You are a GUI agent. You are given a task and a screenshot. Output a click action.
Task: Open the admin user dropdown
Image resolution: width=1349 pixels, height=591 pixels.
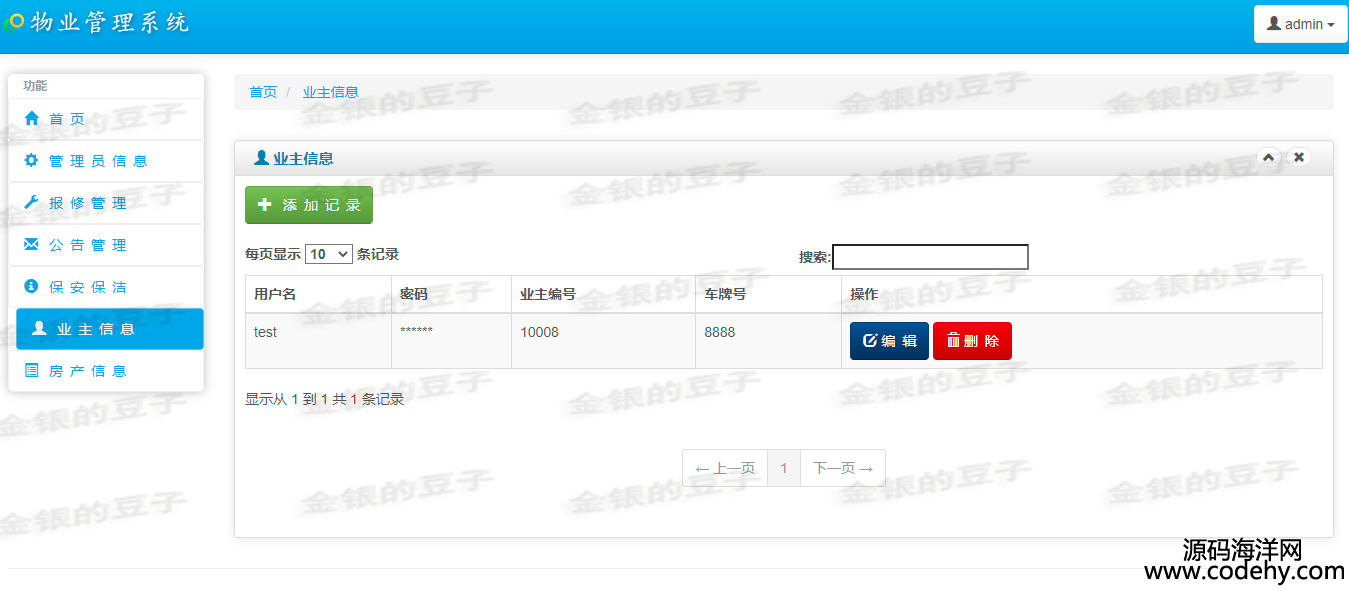pos(1300,24)
